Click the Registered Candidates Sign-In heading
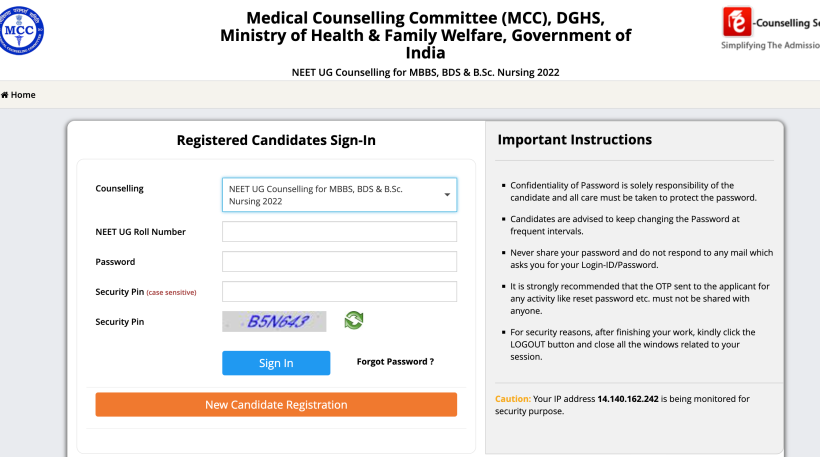This screenshot has width=820, height=457. (x=276, y=141)
